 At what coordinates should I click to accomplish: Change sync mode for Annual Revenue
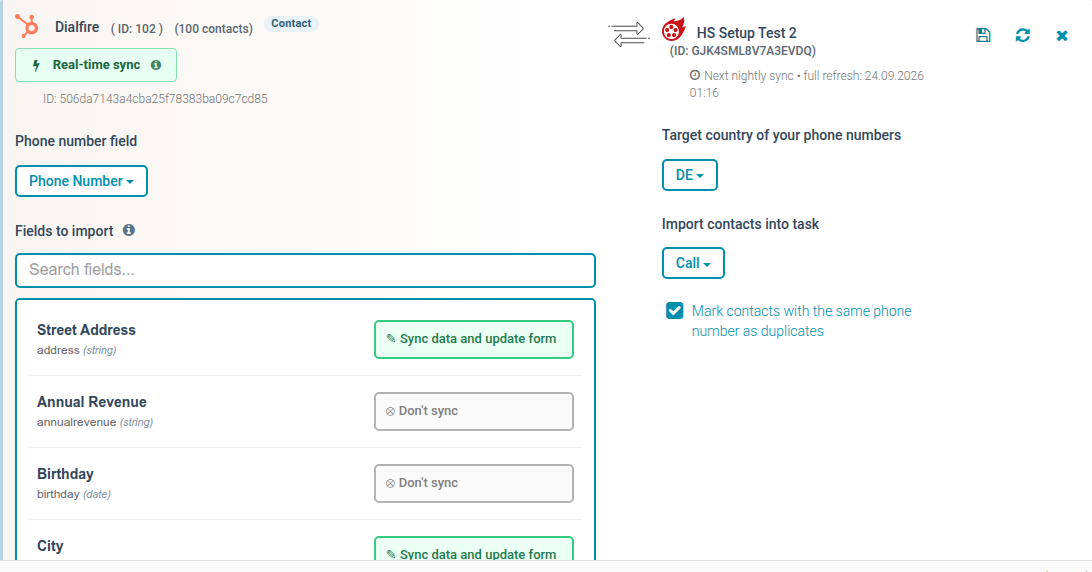tap(474, 411)
